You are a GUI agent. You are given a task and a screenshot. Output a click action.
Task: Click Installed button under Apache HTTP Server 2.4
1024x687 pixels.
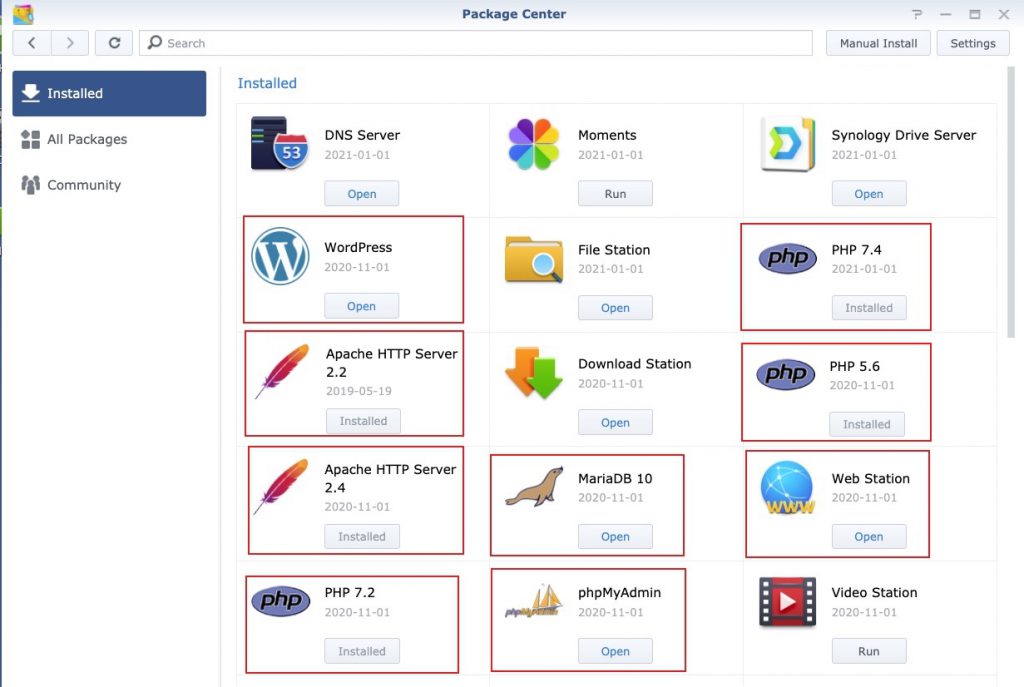pyautogui.click(x=362, y=537)
